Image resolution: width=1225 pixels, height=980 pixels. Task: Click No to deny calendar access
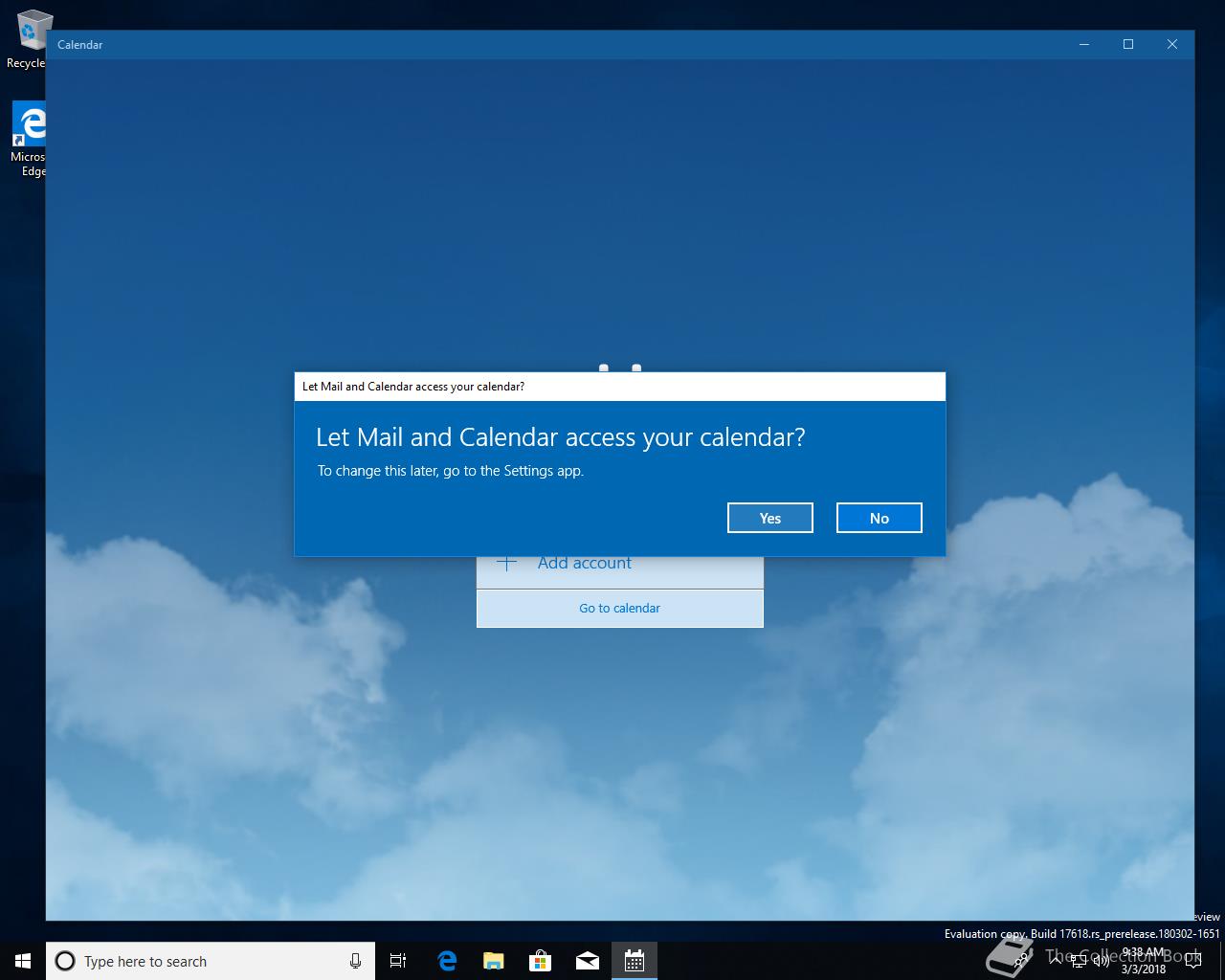[x=880, y=518]
